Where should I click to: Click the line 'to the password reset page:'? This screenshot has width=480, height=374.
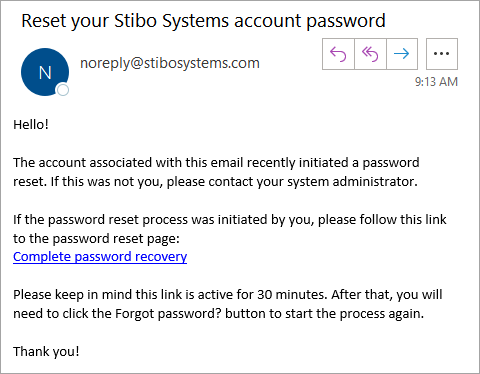(x=96, y=239)
